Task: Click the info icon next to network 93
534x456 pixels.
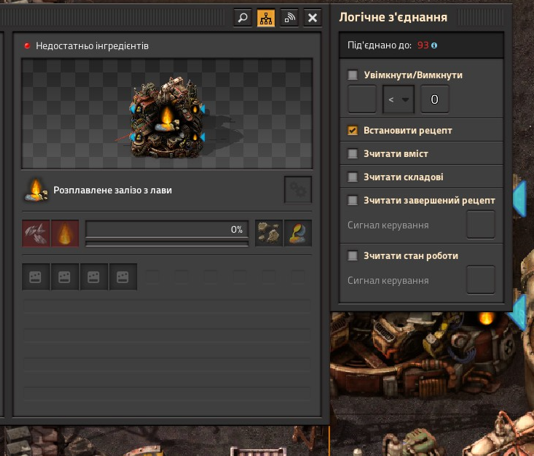Action: coord(434,45)
